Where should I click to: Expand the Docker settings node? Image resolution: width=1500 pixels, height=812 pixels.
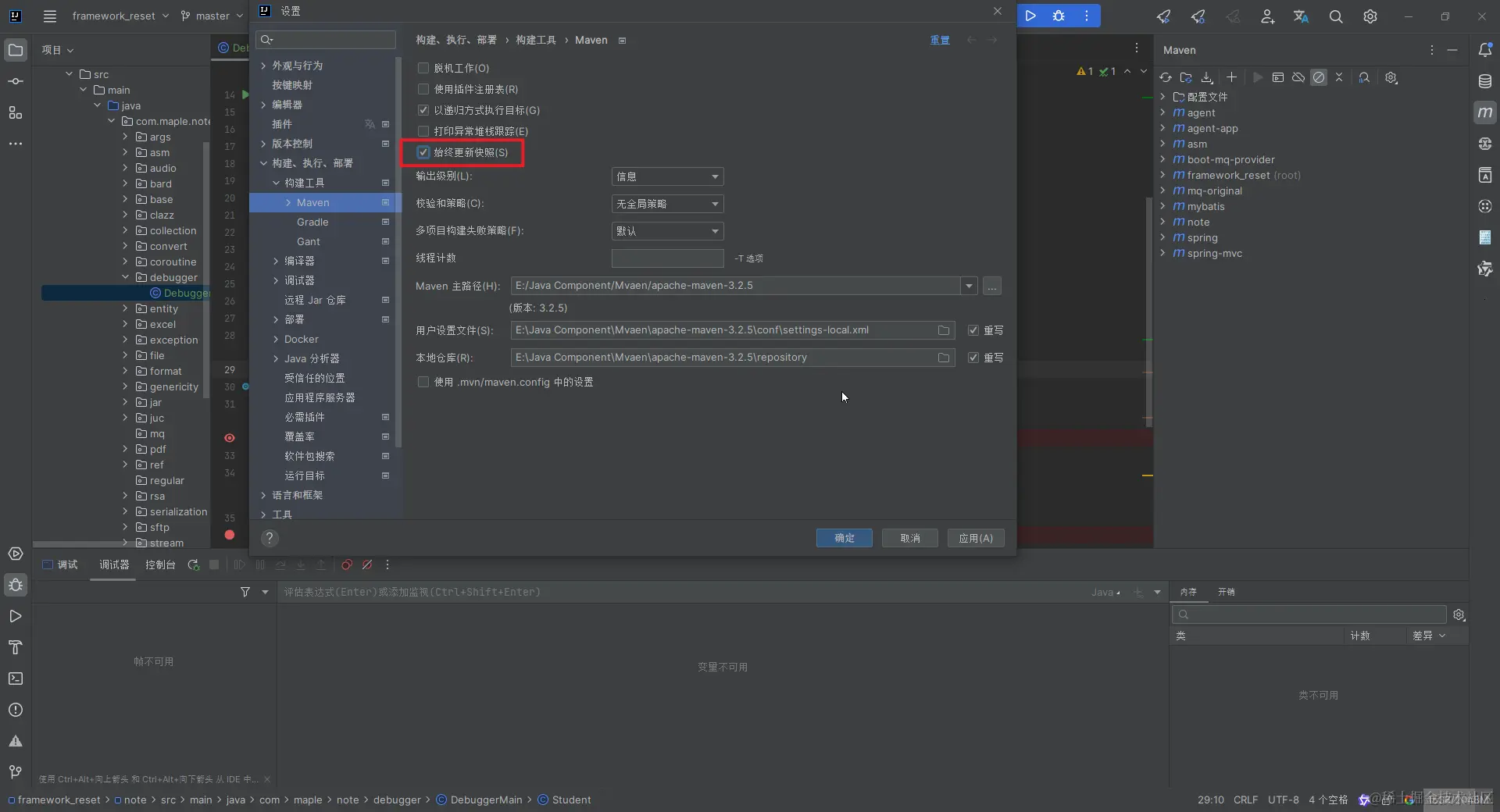pyautogui.click(x=276, y=339)
